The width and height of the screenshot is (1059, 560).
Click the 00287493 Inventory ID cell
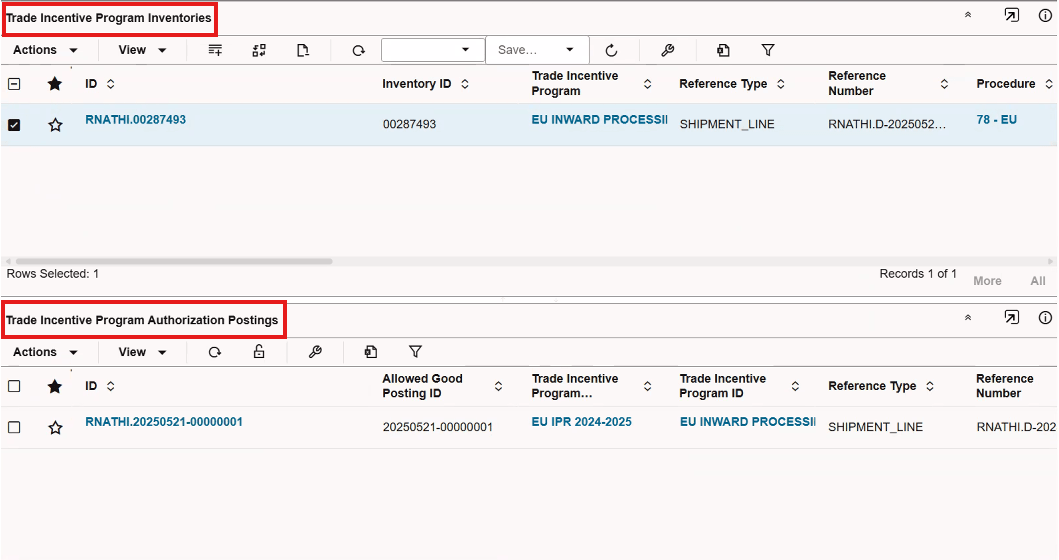pos(409,124)
